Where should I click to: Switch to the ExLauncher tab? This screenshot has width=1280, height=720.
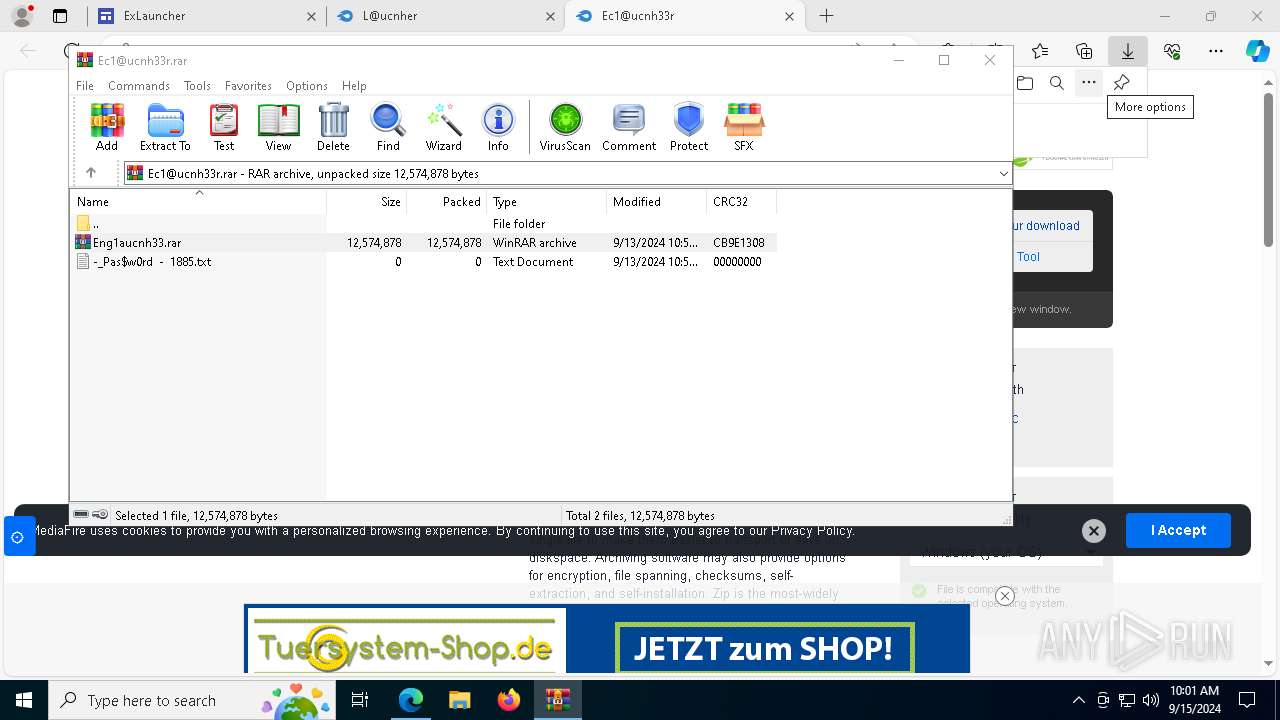point(206,16)
